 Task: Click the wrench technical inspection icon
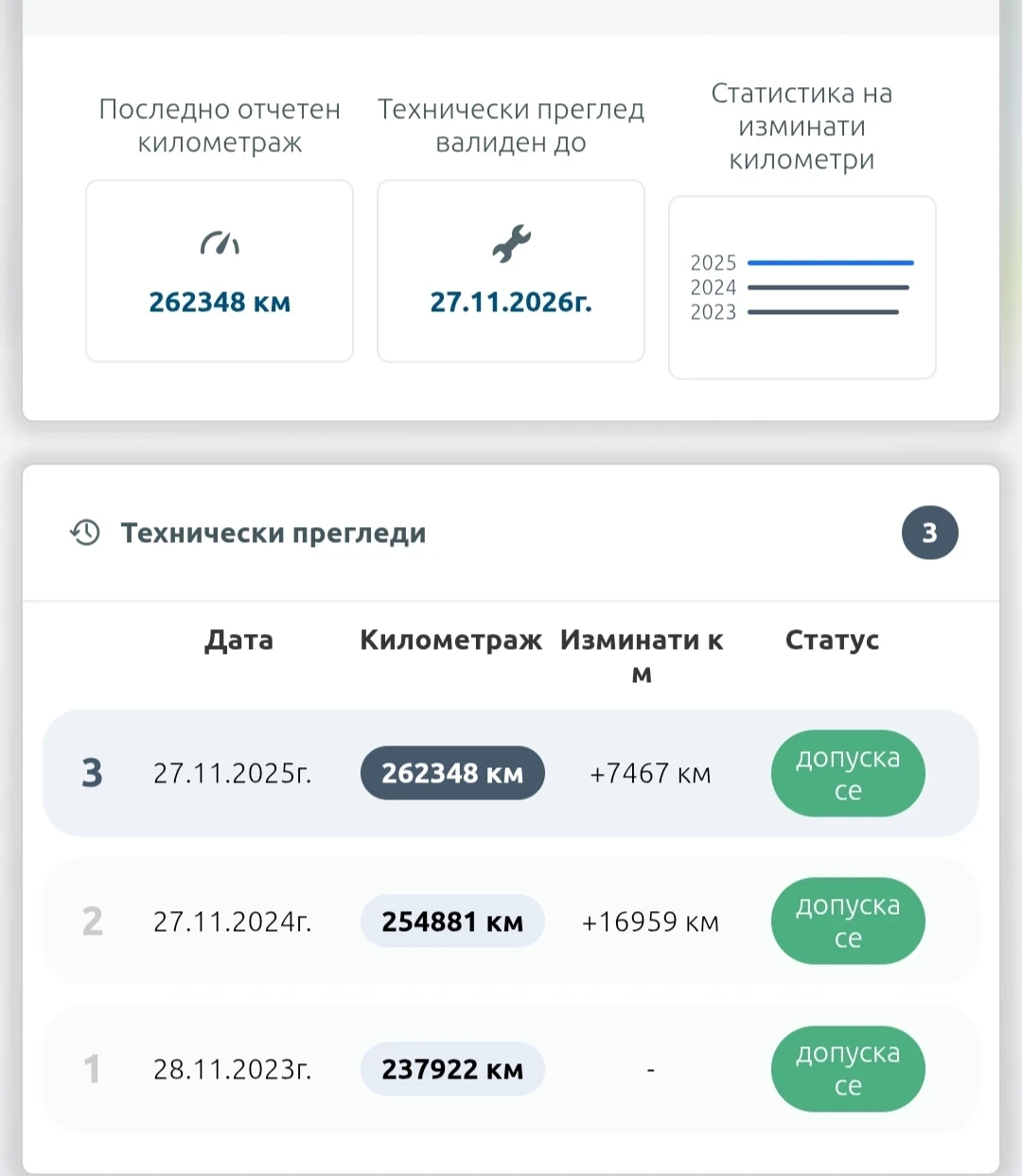pyautogui.click(x=511, y=244)
